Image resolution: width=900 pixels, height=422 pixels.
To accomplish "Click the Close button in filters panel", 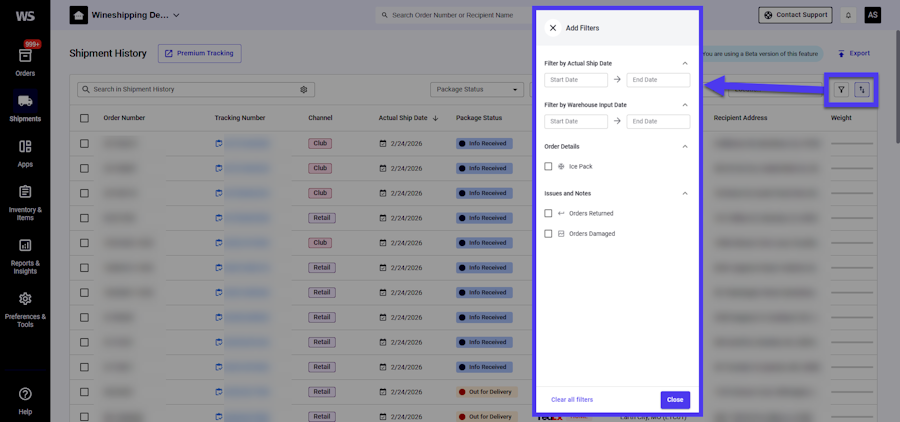I will 675,400.
